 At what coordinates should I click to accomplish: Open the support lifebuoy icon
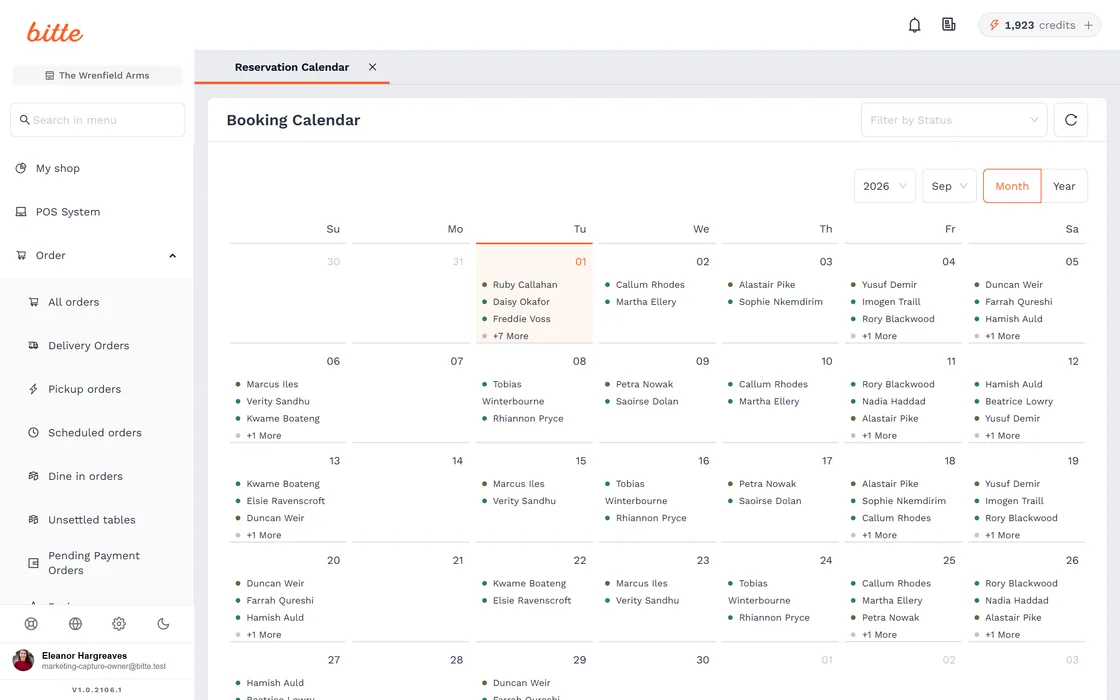[31, 624]
